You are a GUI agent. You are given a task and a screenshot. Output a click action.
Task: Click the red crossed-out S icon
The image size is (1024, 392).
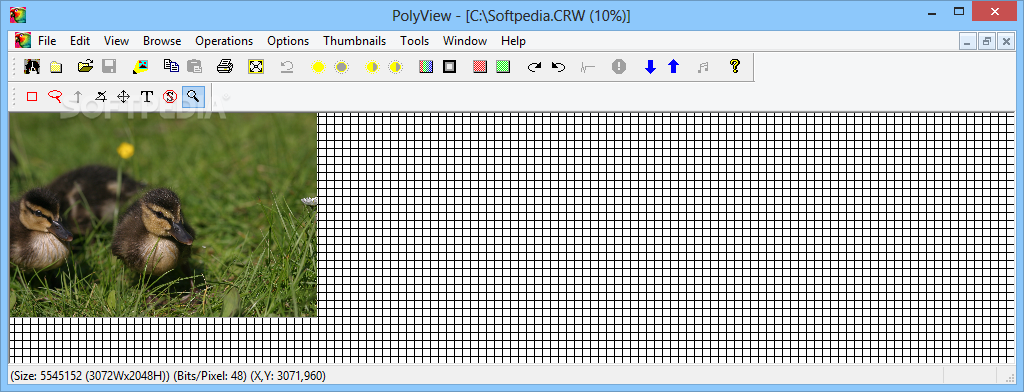(170, 97)
